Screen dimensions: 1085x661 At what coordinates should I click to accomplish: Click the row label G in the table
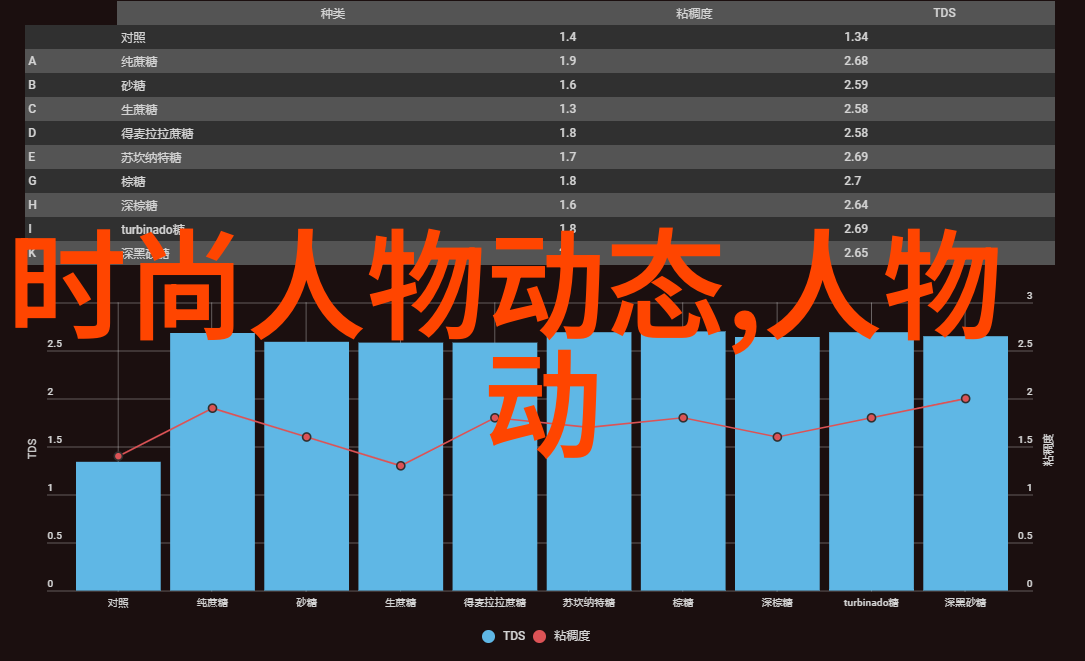(x=32, y=181)
